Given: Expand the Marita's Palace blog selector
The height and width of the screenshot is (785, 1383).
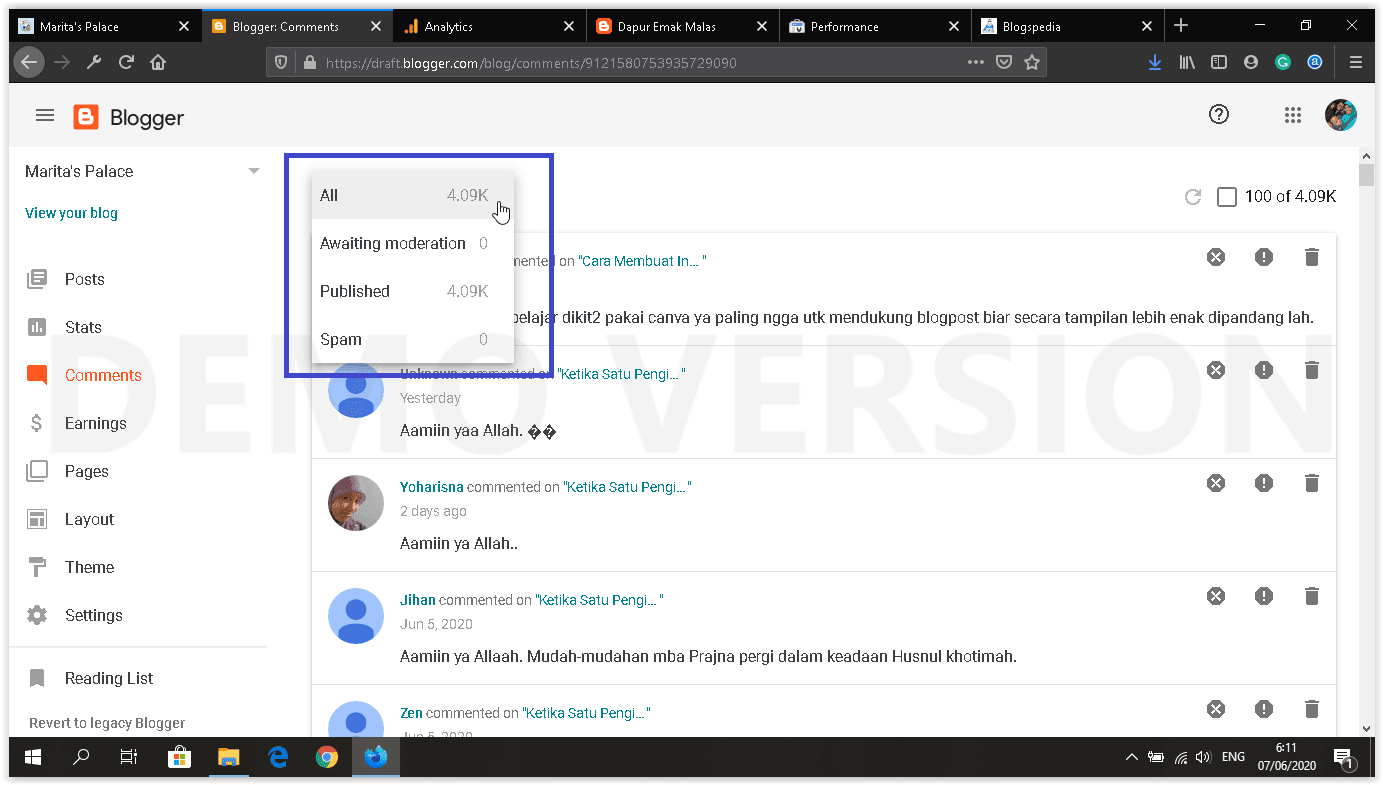Looking at the screenshot, I should tap(253, 171).
